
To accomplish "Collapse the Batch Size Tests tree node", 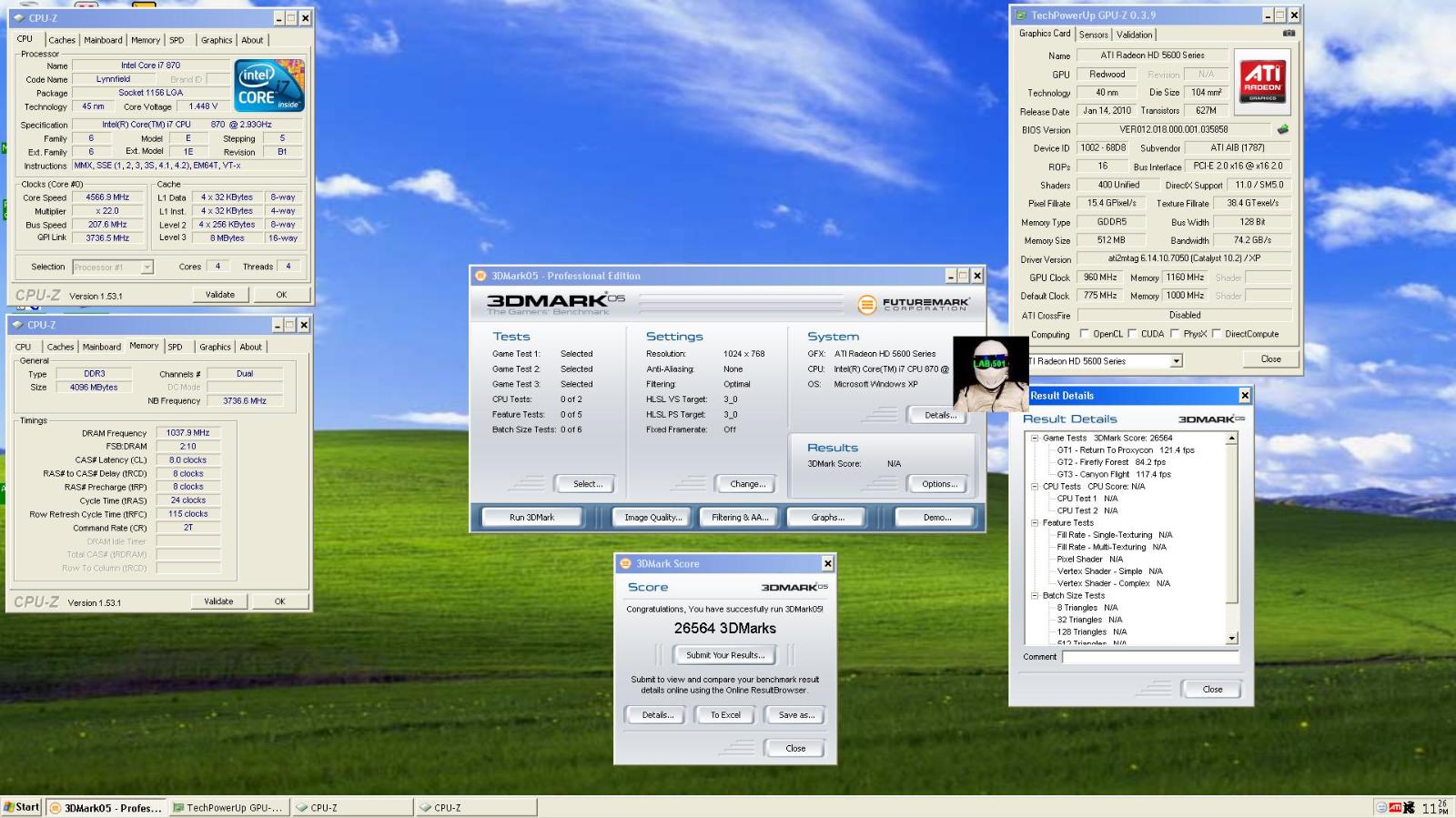I will (1035, 596).
